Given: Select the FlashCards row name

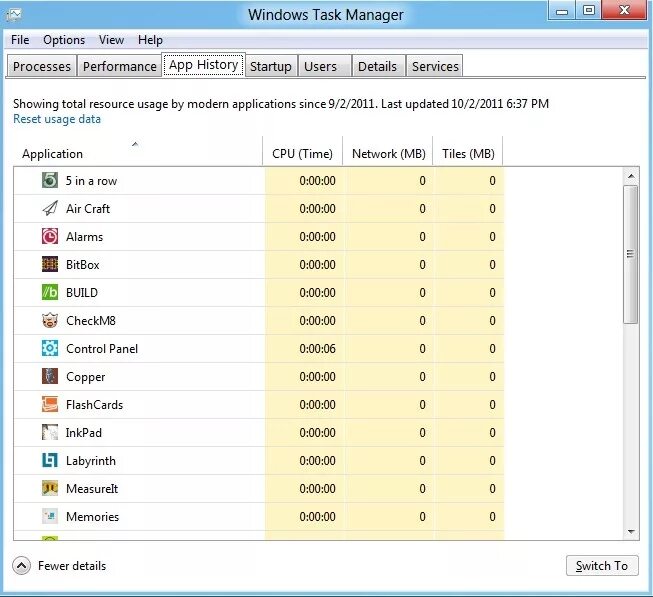Looking at the screenshot, I should [95, 405].
